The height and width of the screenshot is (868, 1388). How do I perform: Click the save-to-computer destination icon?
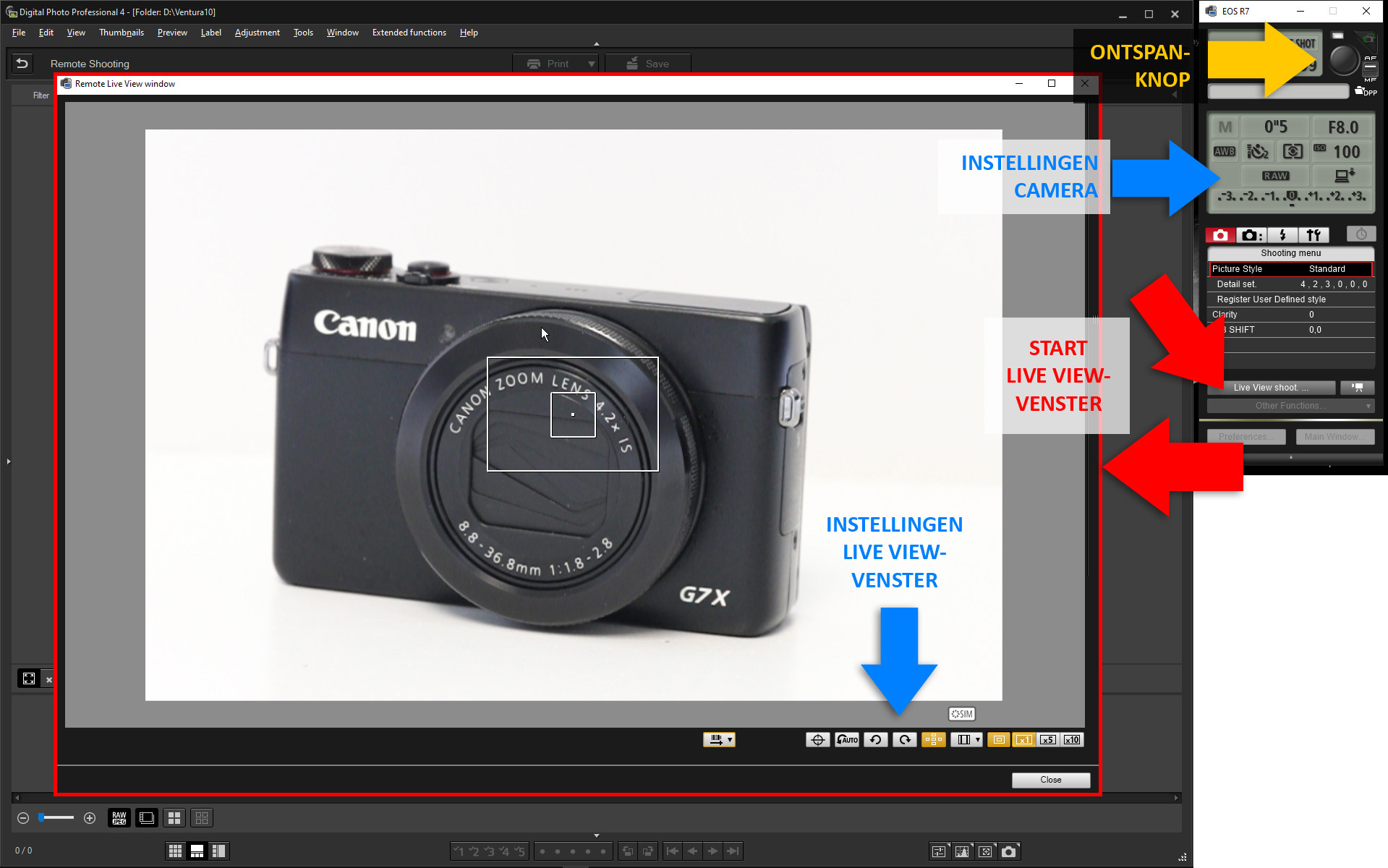pos(1343,176)
